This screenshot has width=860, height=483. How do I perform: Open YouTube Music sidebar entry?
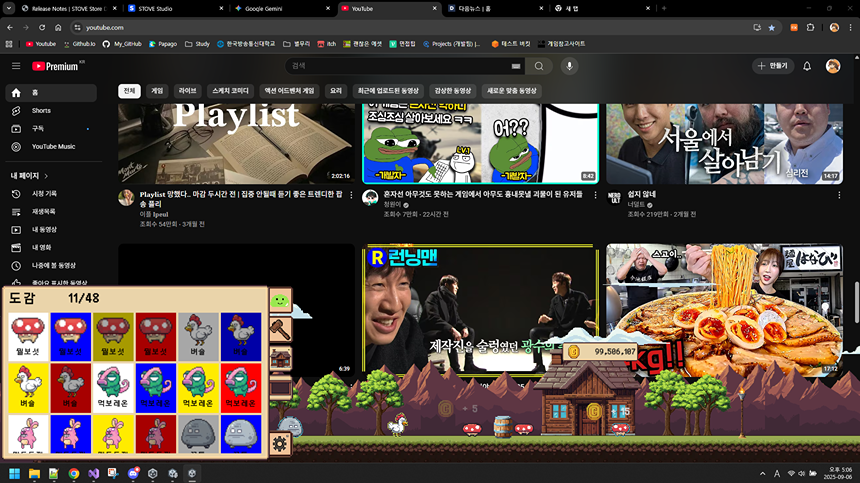pyautogui.click(x=51, y=146)
